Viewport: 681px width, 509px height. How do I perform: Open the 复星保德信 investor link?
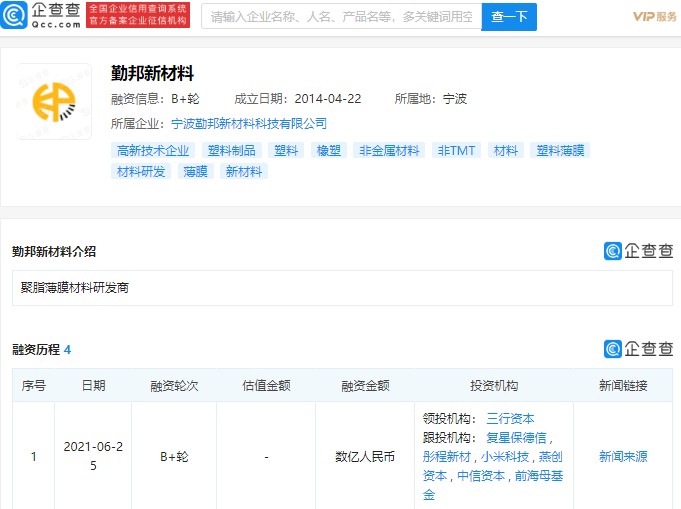(x=516, y=438)
